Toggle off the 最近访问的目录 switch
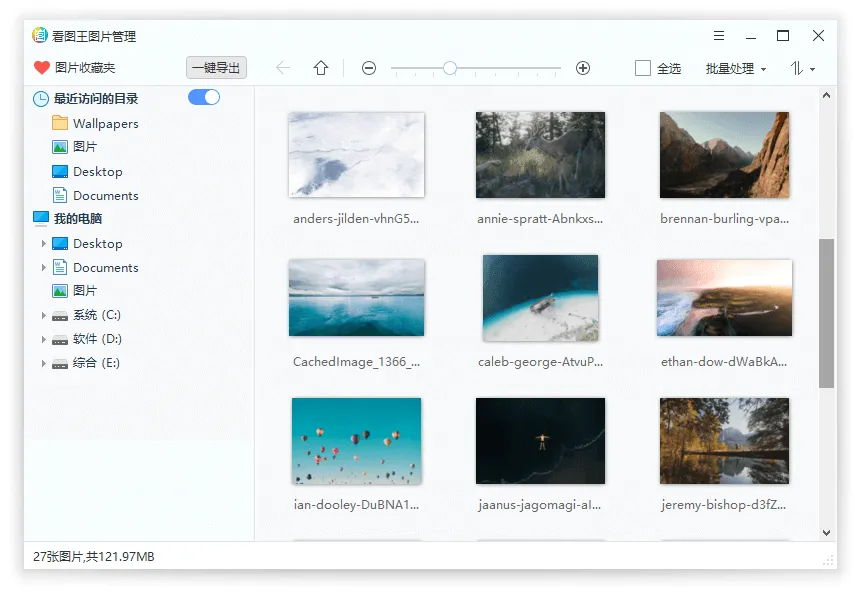Viewport: 861px width, 597px height. pos(205,98)
